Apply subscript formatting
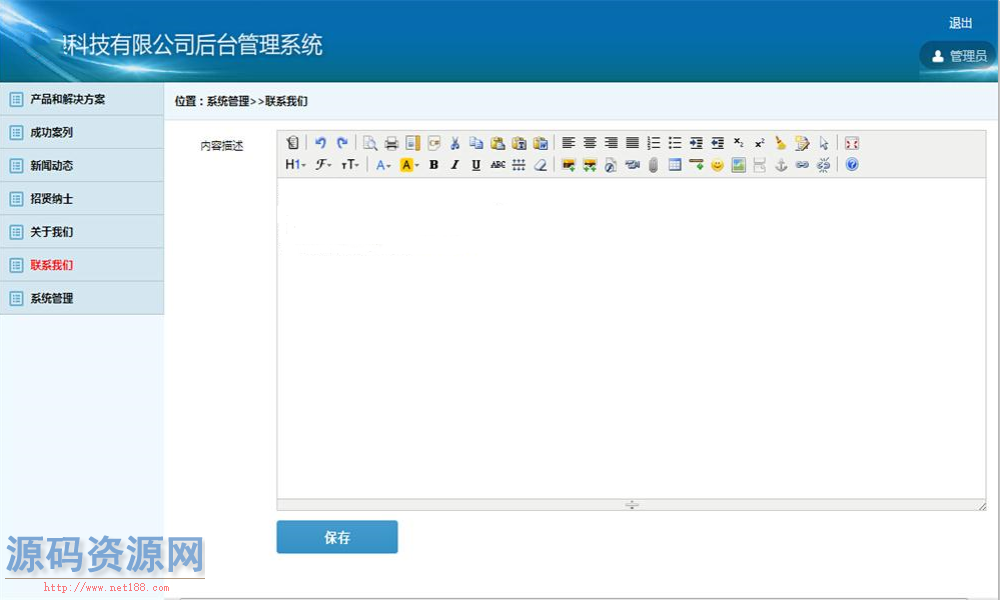The height and width of the screenshot is (600, 1000). (x=739, y=143)
